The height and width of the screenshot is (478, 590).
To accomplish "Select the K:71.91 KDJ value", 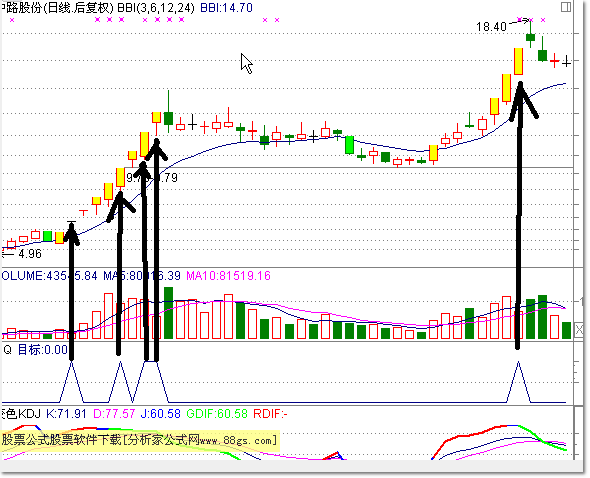I will (x=66, y=414).
